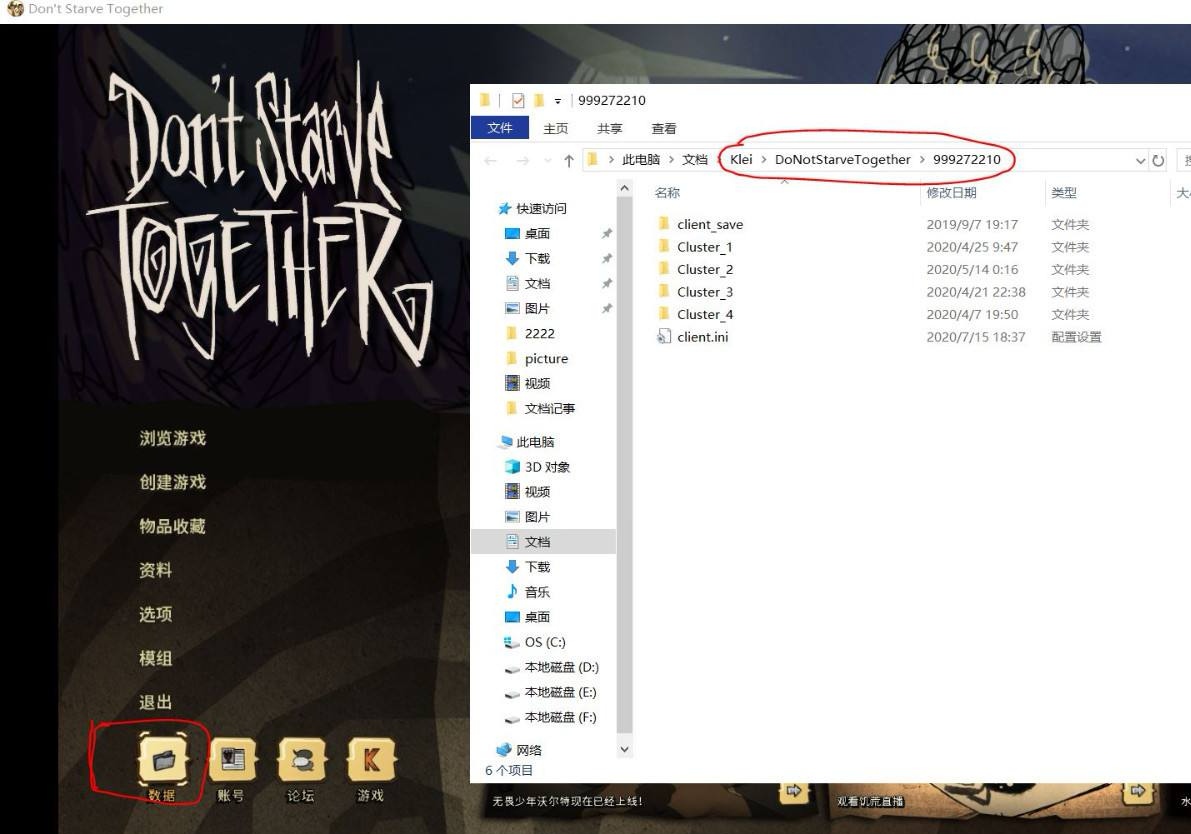Sort files by 类型 column
The image size is (1191, 834).
pos(1064,193)
